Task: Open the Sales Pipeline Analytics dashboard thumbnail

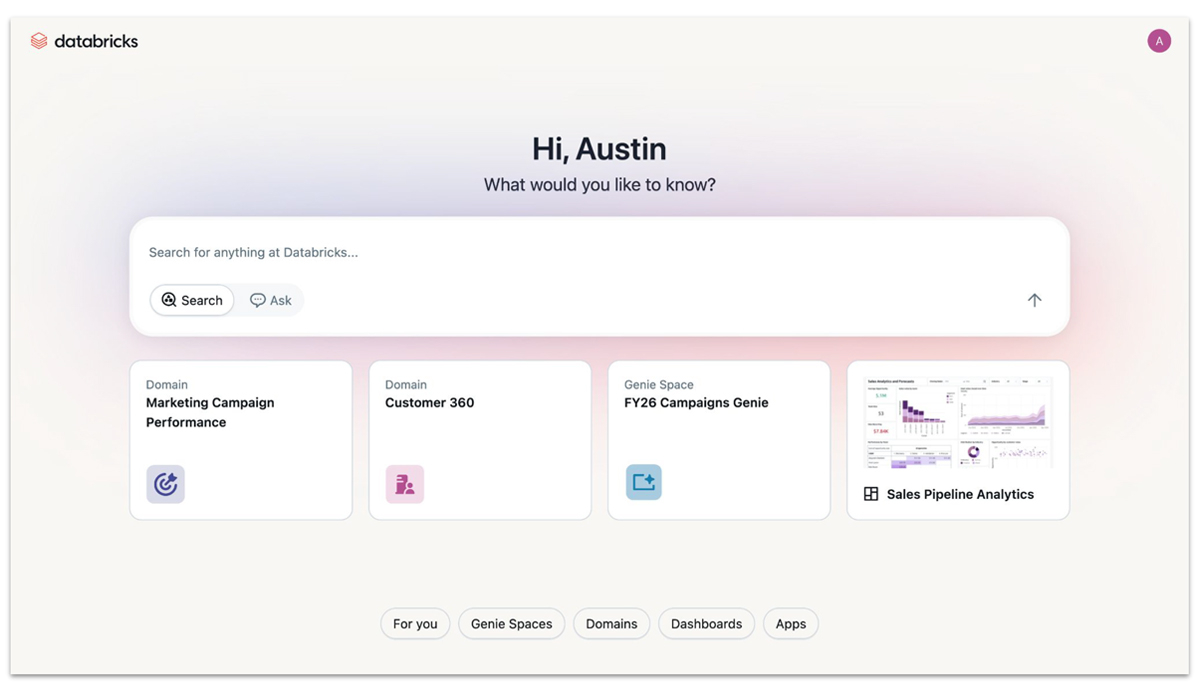Action: pos(957,422)
